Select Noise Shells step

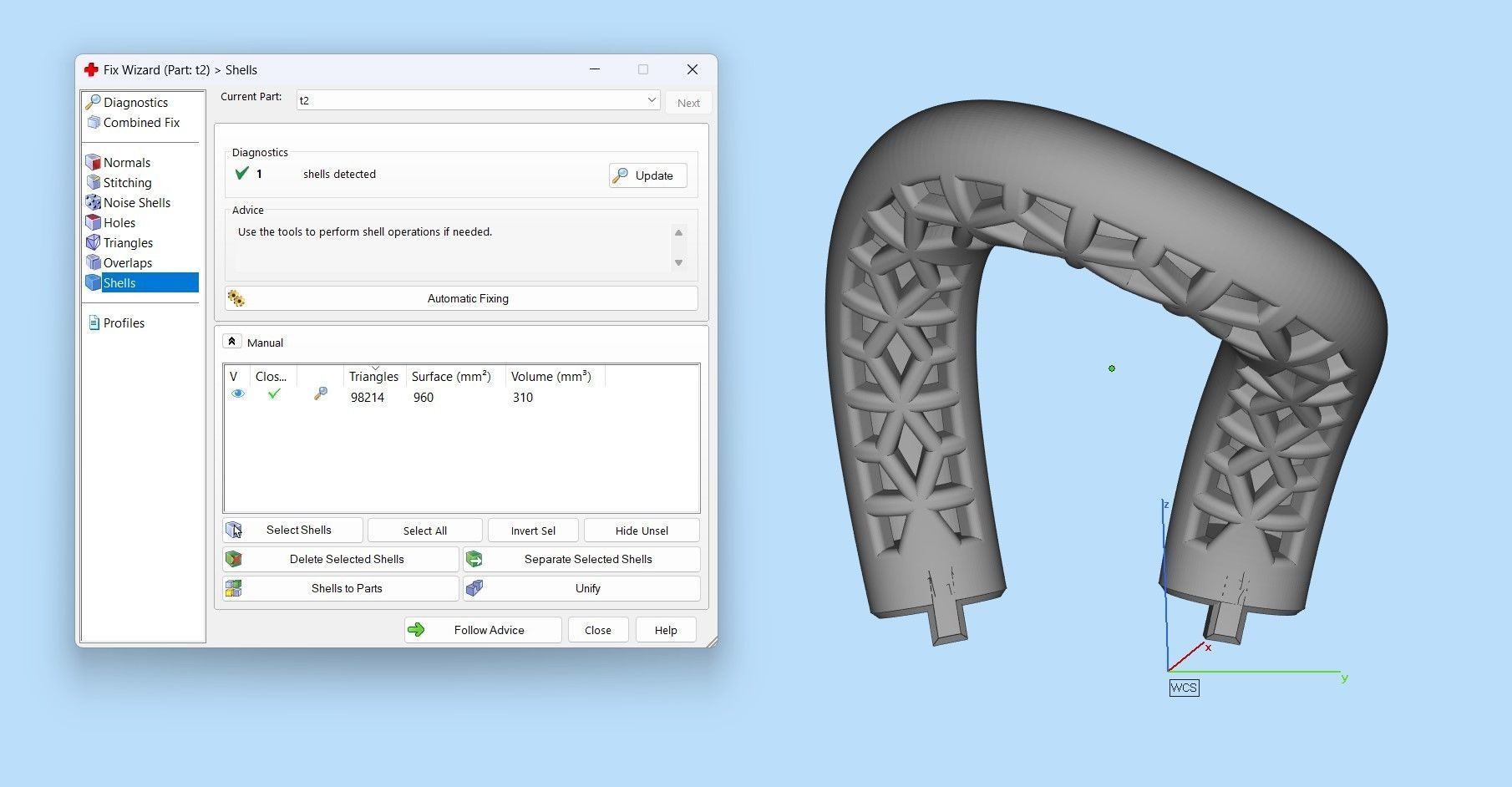[x=136, y=203]
